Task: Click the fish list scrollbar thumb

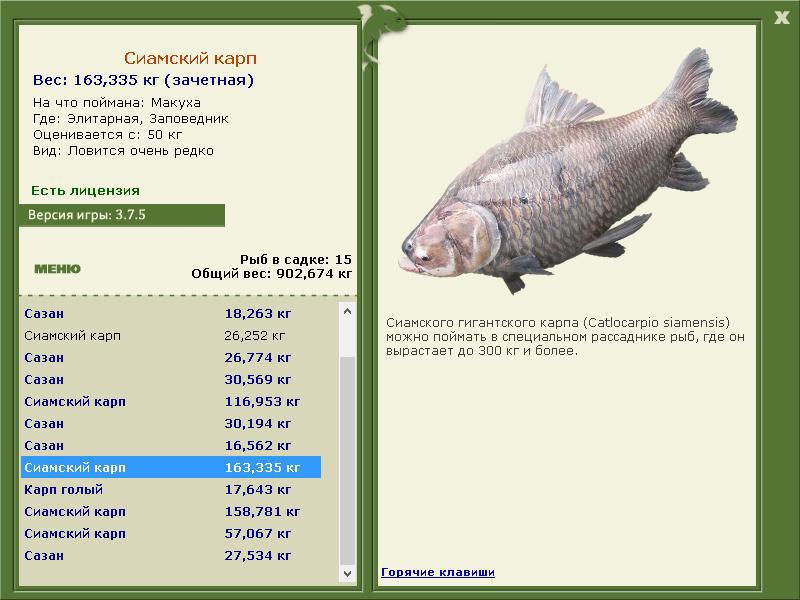Action: click(347, 461)
